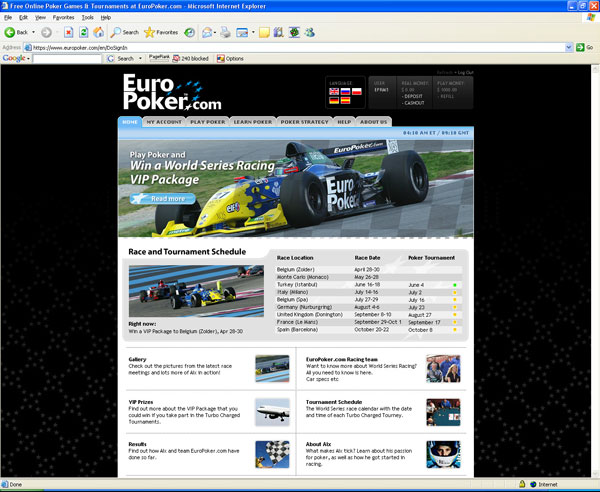Screen dimensions: 600x492
Task: Click the Research books toolbar icon
Action: [x=279, y=33]
